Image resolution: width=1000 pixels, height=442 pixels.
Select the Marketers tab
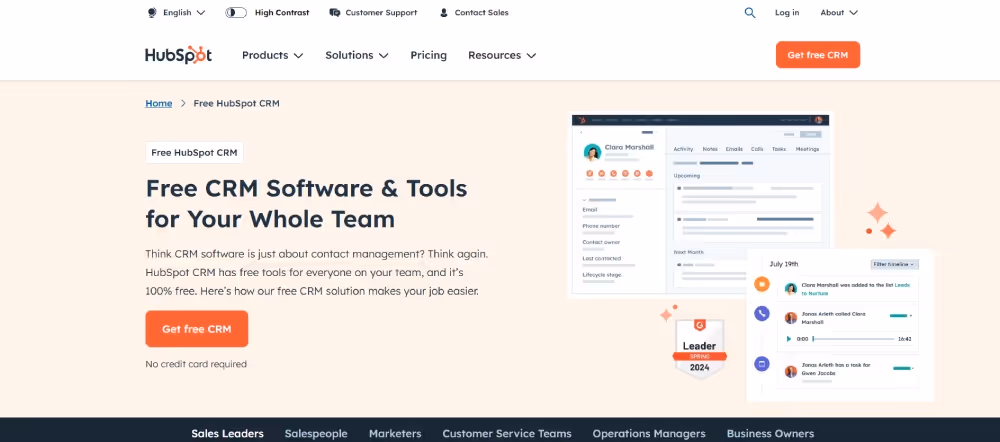coord(395,434)
